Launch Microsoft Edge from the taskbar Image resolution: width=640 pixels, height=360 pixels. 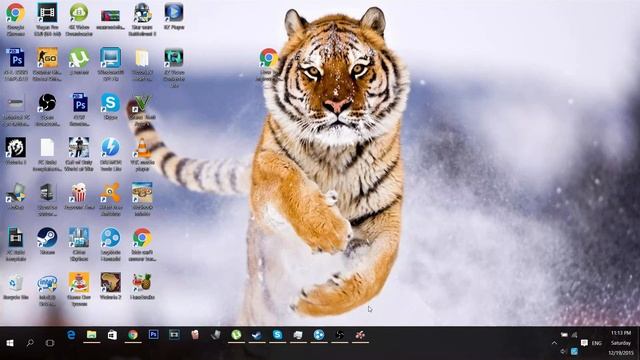71,335
